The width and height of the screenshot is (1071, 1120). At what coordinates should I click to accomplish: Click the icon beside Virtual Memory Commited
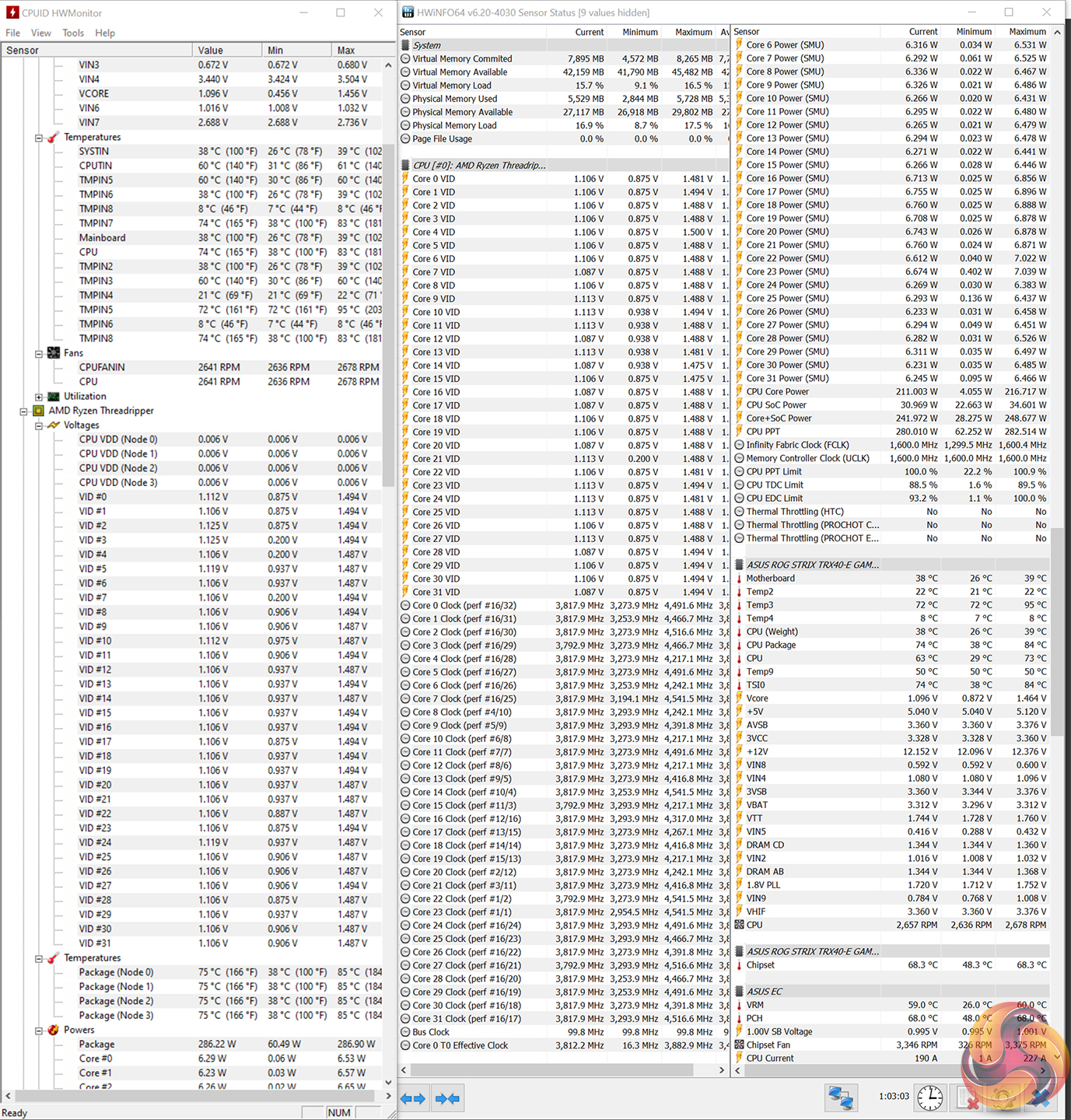tap(405, 58)
